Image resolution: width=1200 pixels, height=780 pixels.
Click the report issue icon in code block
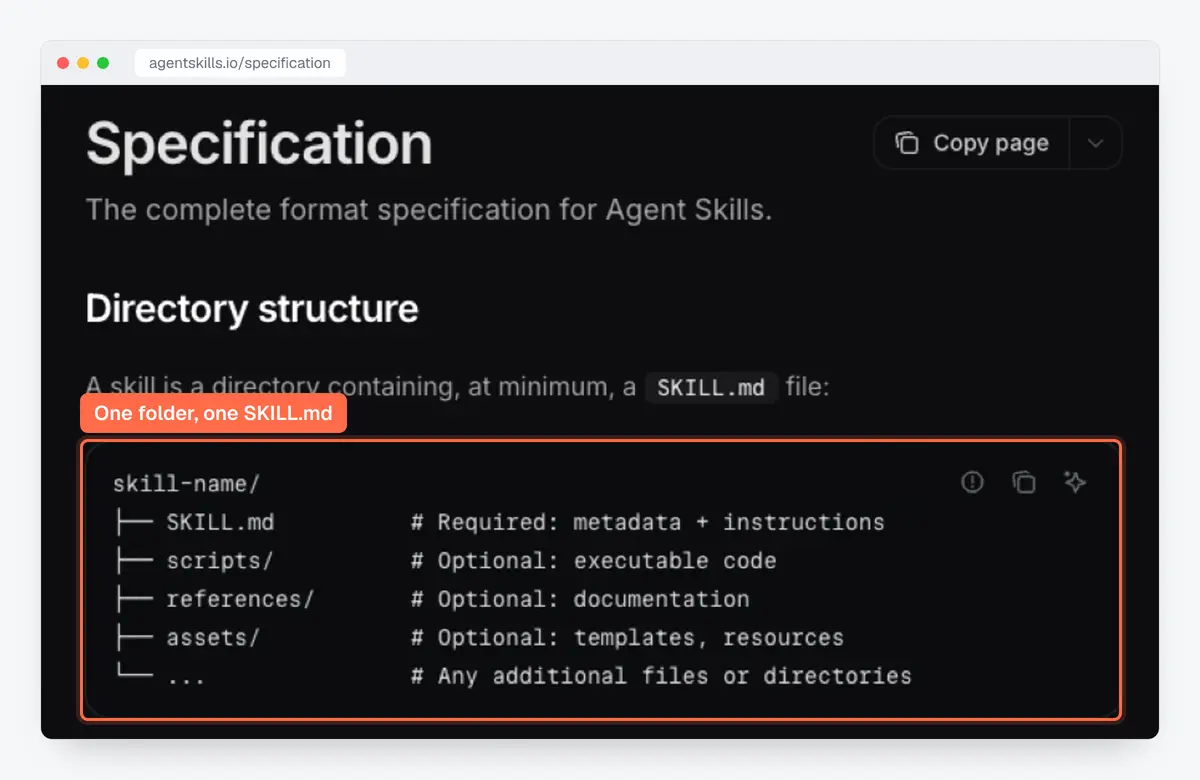pyautogui.click(x=972, y=482)
